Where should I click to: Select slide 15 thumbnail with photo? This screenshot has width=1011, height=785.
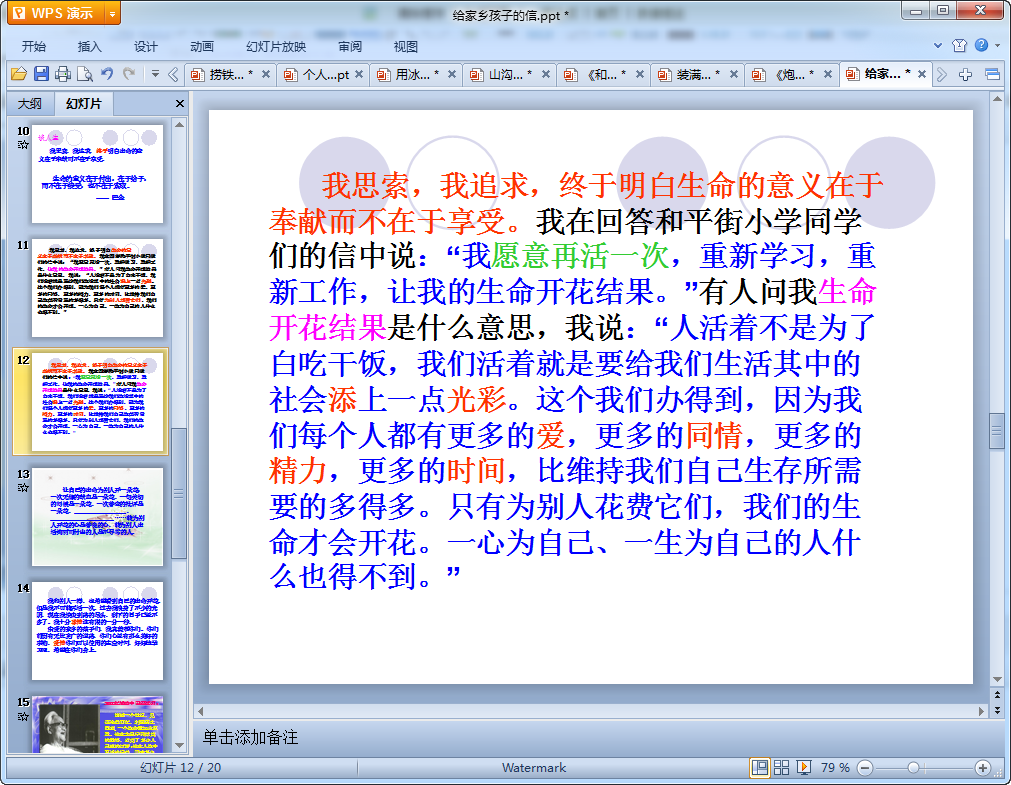97,724
